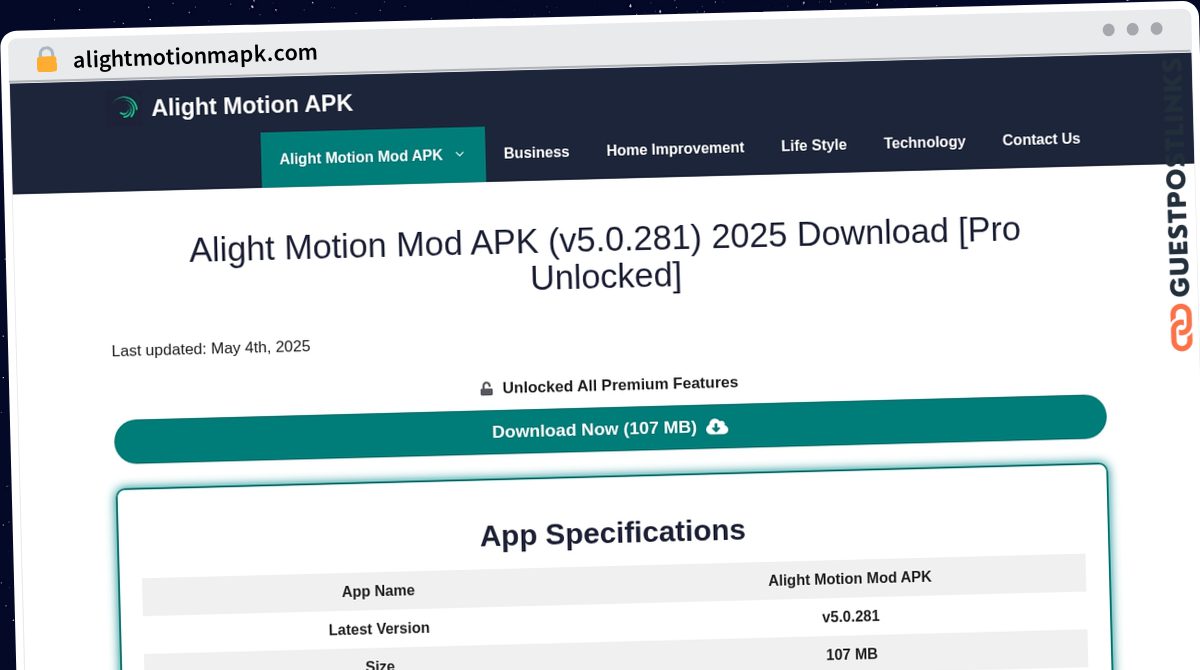Image resolution: width=1200 pixels, height=670 pixels.
Task: Select the Technology menu item
Action: click(x=924, y=142)
